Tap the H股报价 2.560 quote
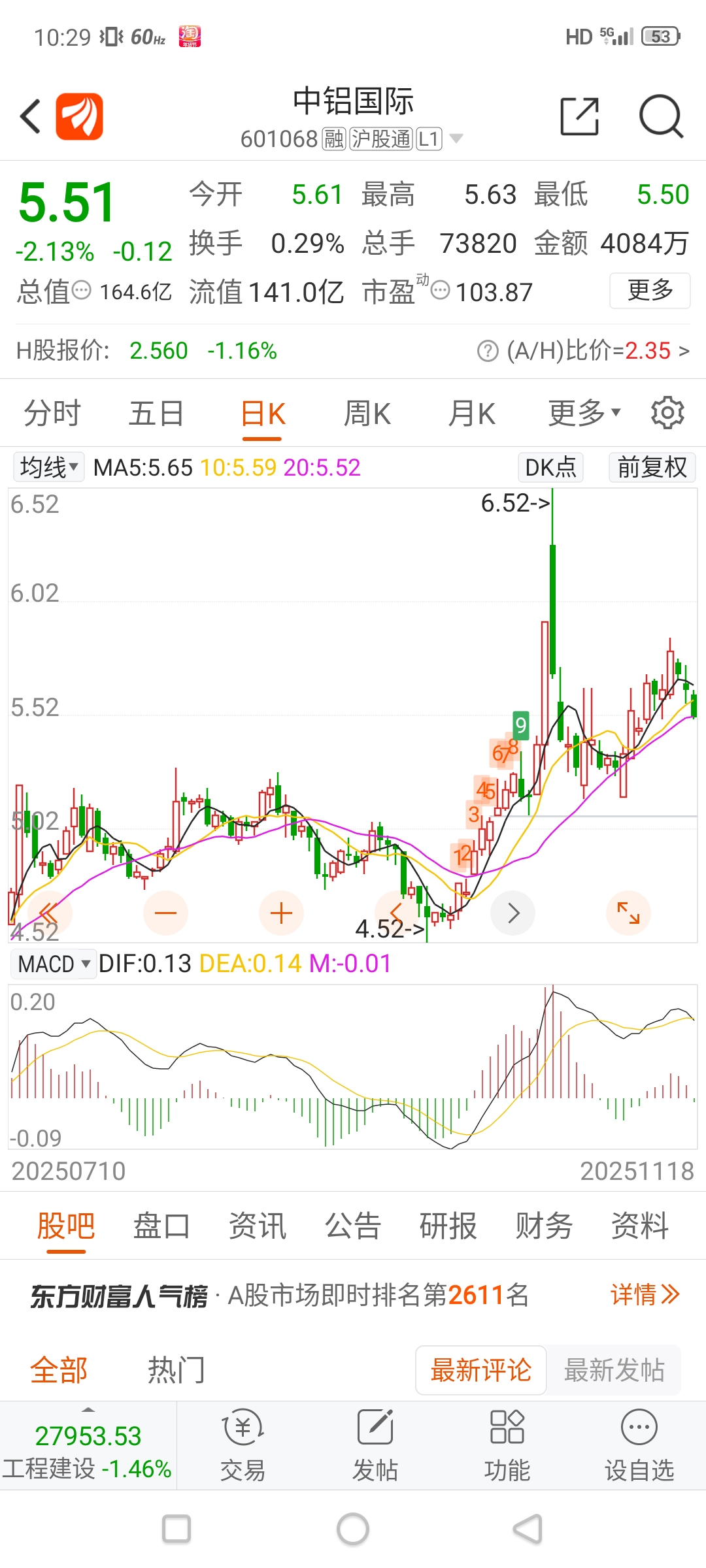 pyautogui.click(x=158, y=351)
